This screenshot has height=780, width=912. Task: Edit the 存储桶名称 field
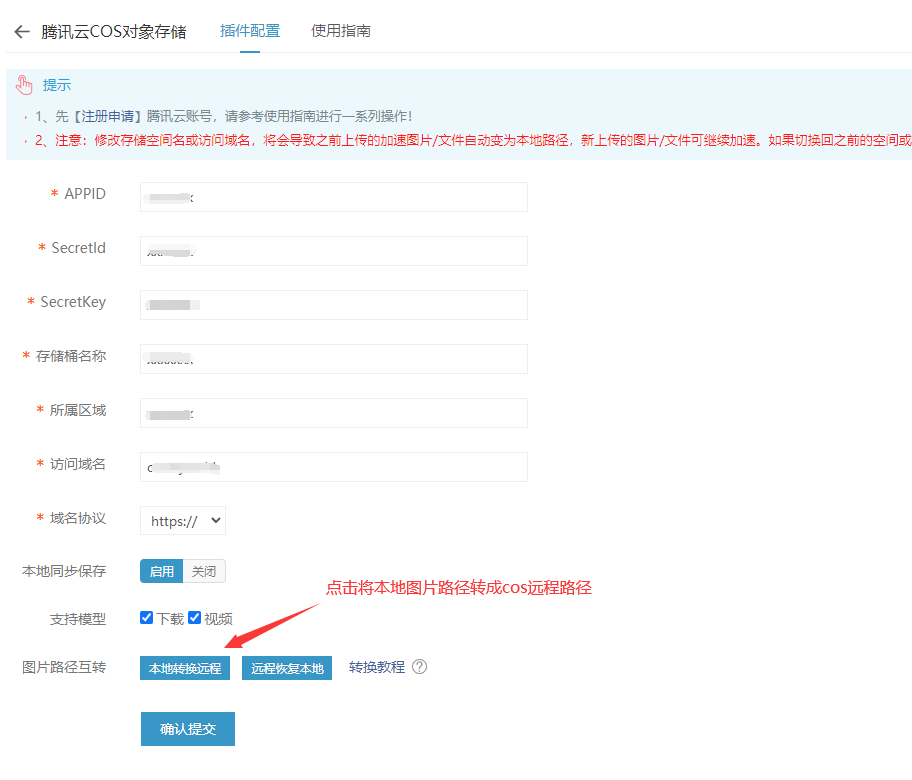click(x=334, y=359)
